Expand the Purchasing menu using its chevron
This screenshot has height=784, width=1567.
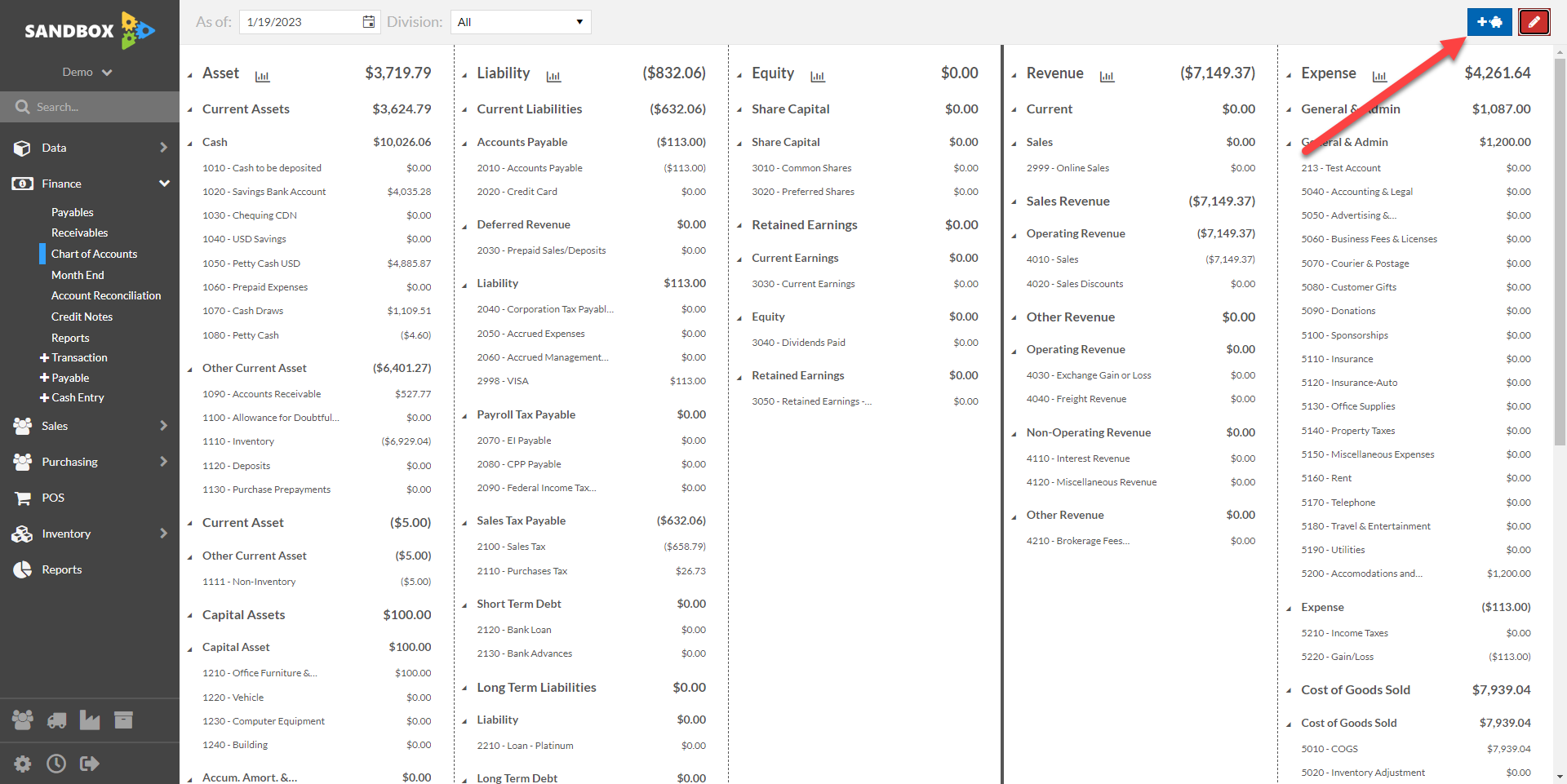coord(164,462)
